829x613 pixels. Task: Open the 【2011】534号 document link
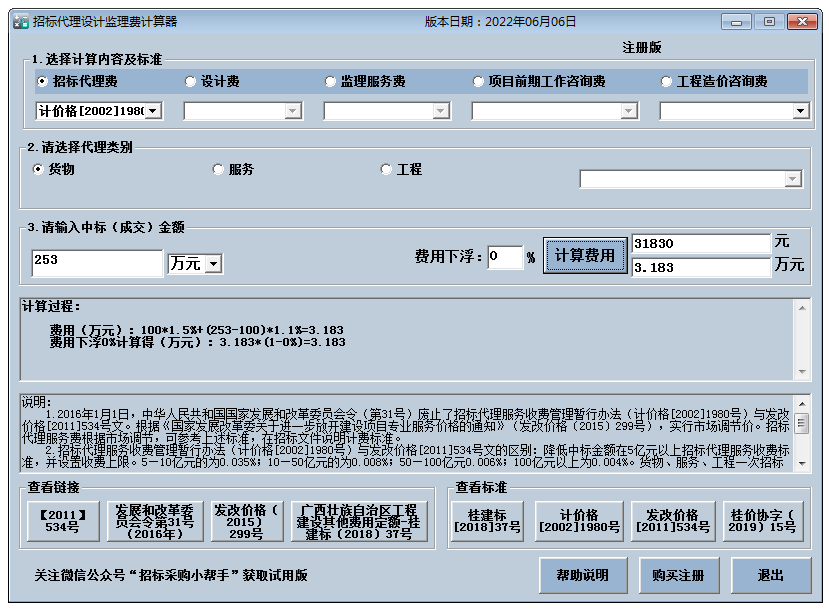click(60, 518)
